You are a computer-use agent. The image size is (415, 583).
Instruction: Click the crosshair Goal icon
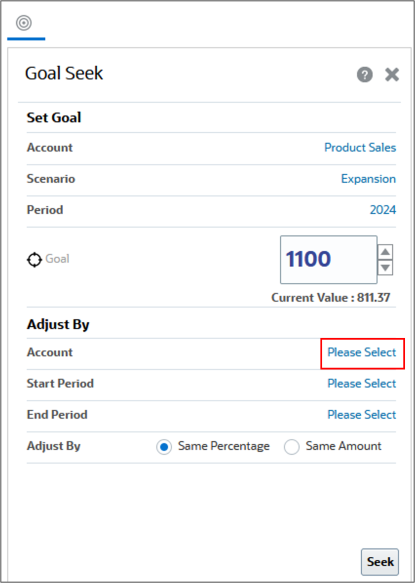[x=34, y=260]
